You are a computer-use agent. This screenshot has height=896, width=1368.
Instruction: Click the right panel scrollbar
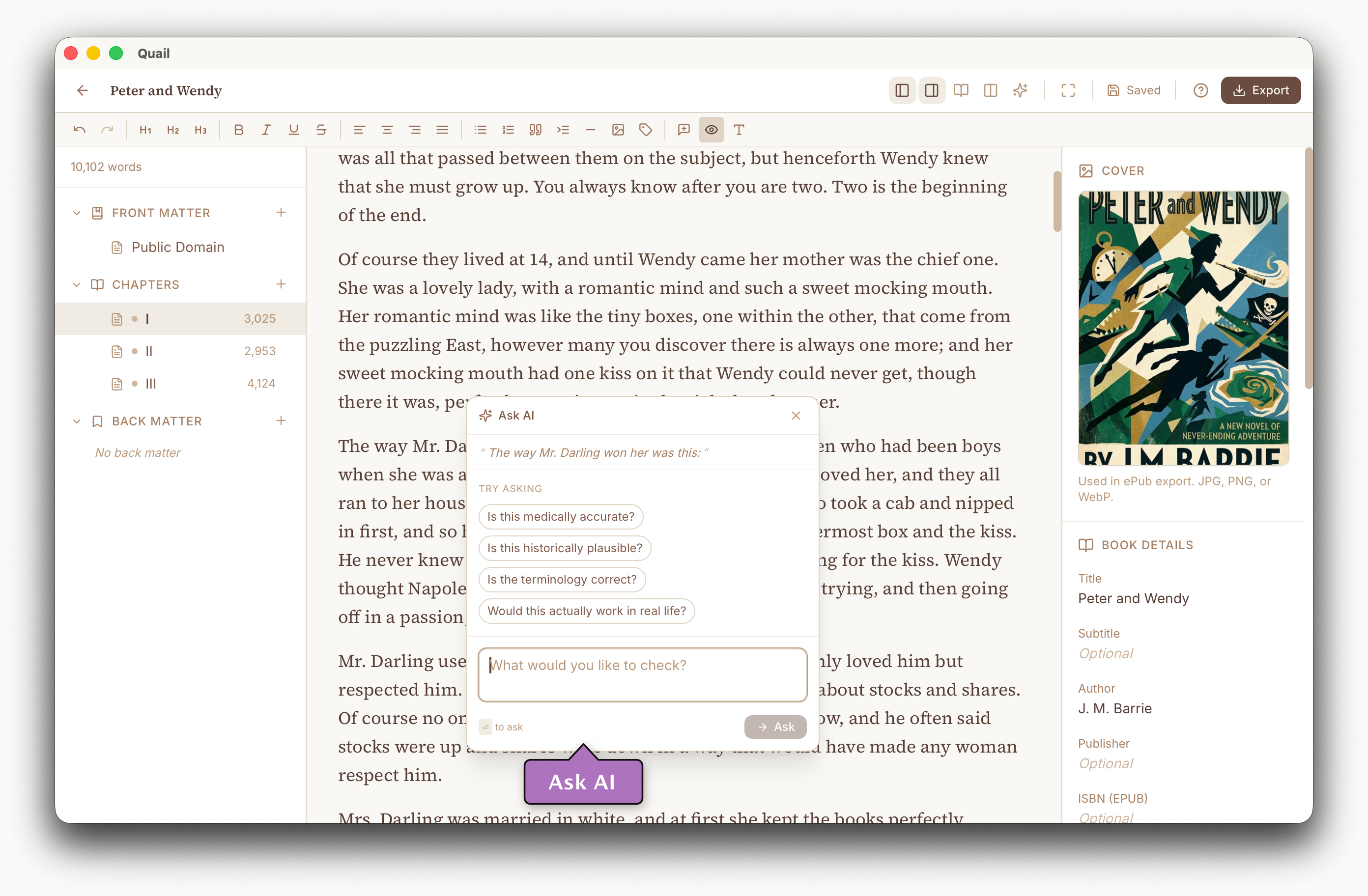[1308, 269]
